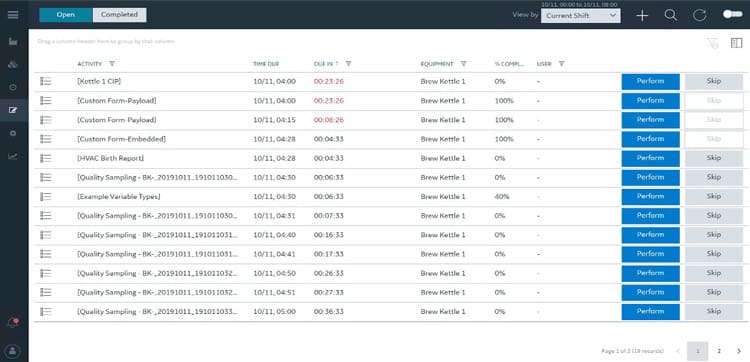Click the 00:08:26 overdue value
The width and height of the screenshot is (750, 362).
(329, 120)
